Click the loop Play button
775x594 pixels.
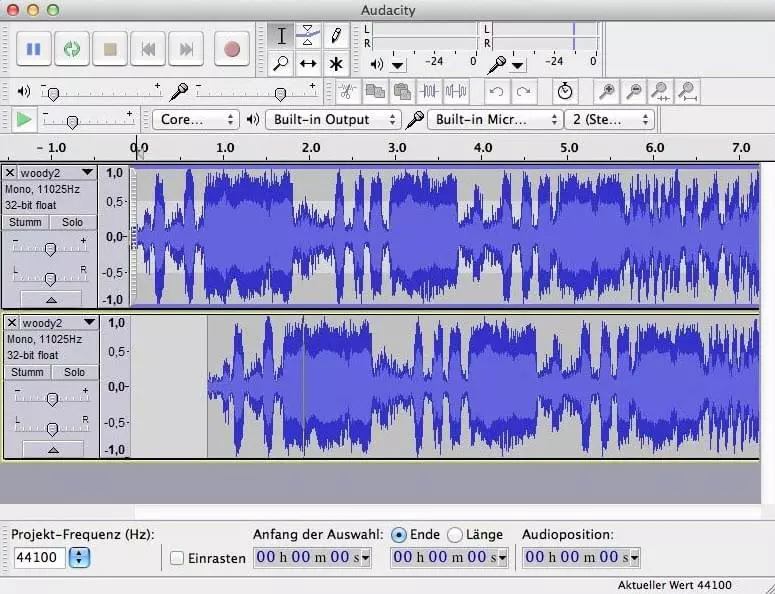point(72,49)
